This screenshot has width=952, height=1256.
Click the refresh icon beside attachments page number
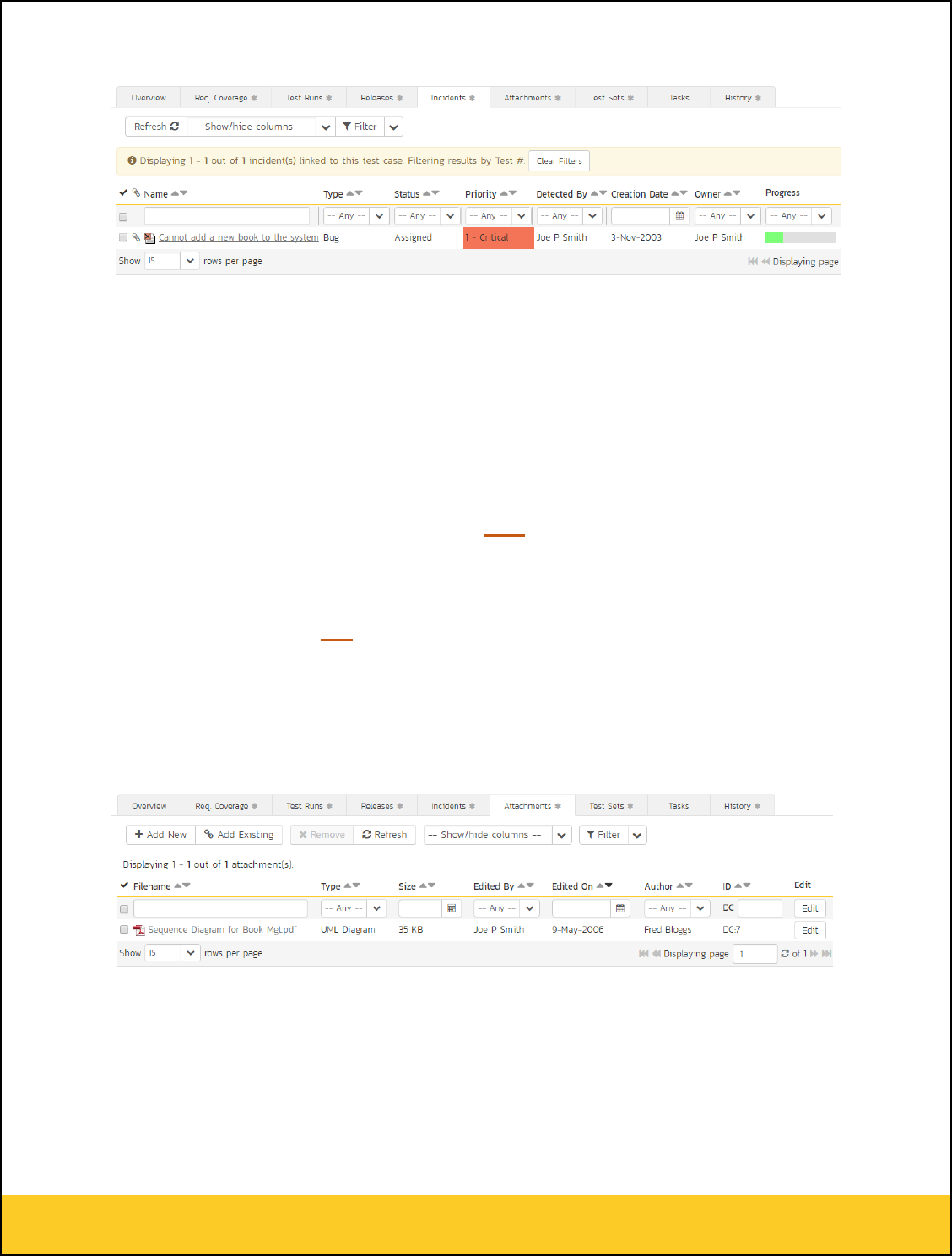[x=785, y=954]
